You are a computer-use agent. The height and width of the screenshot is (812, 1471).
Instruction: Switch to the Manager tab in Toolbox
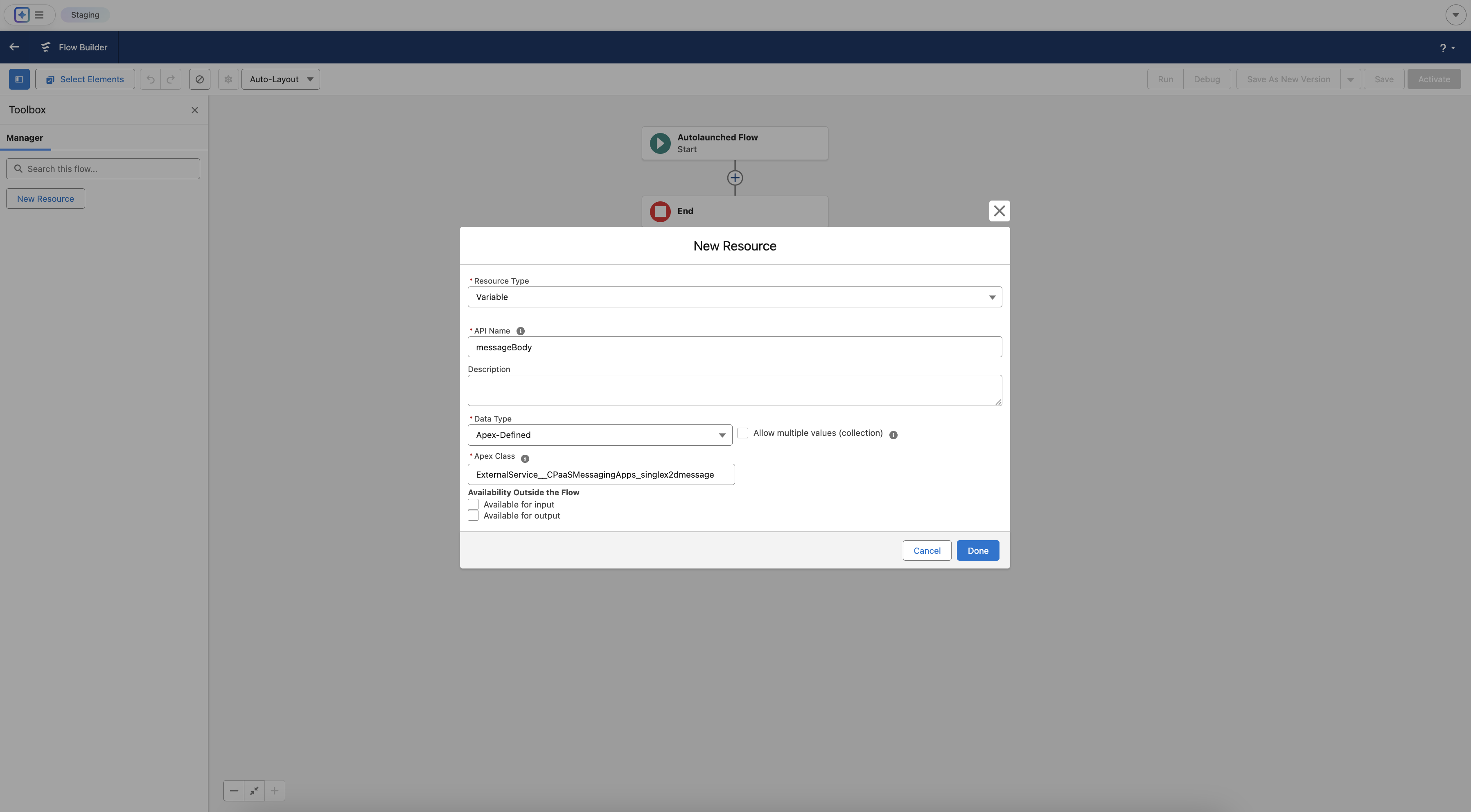25,138
